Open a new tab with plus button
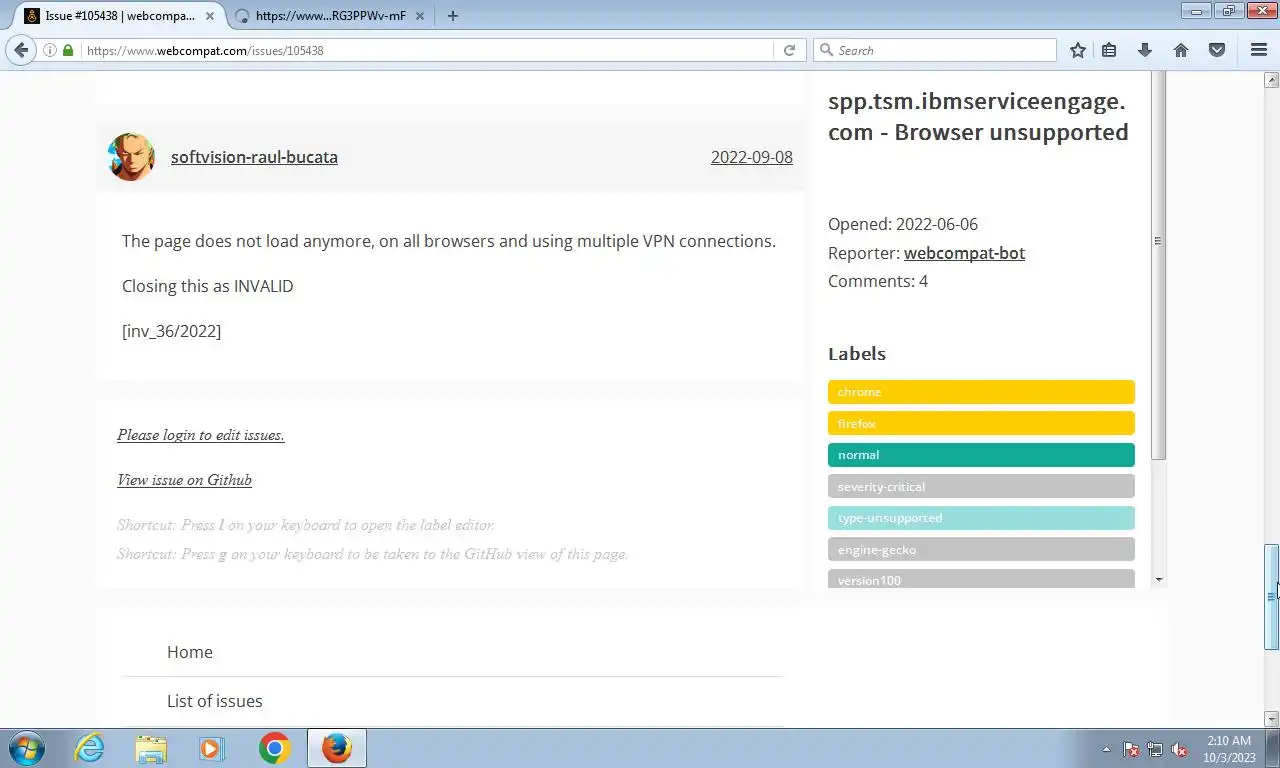Image resolution: width=1280 pixels, height=768 pixels. coord(453,15)
